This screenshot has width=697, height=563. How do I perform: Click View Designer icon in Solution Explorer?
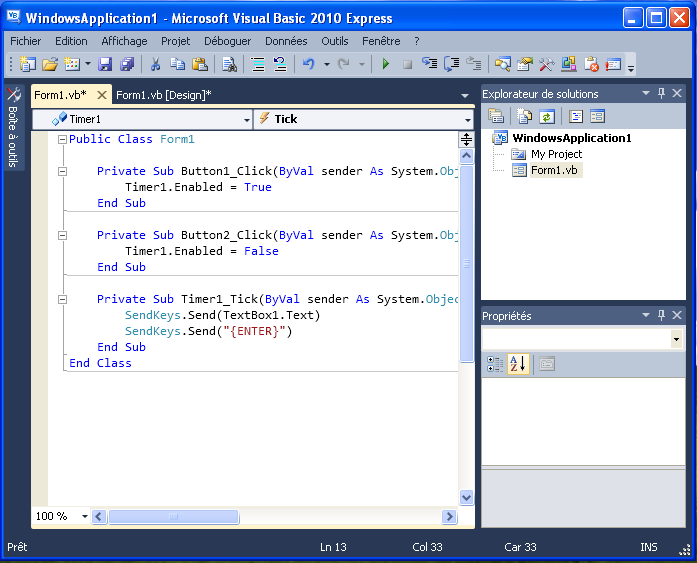pos(597,116)
